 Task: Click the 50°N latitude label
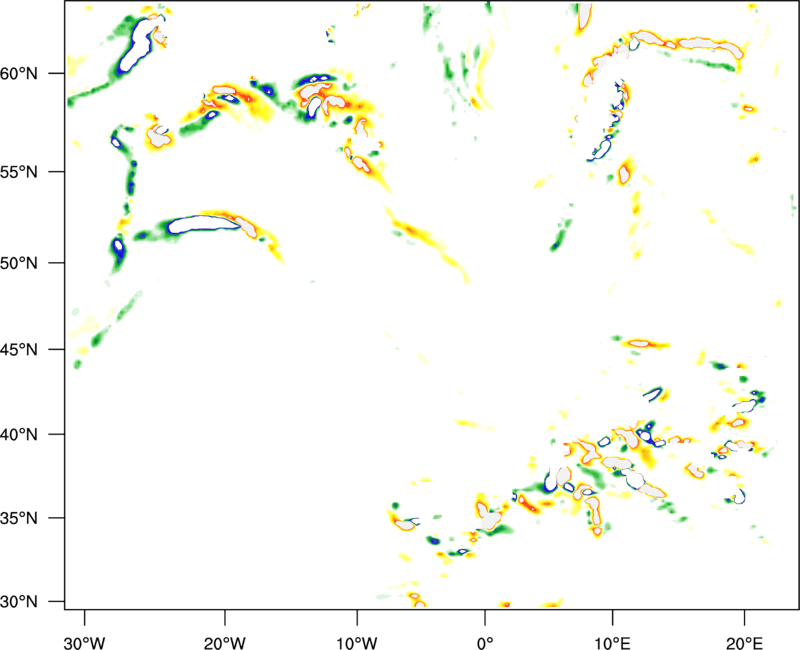[x=19, y=263]
